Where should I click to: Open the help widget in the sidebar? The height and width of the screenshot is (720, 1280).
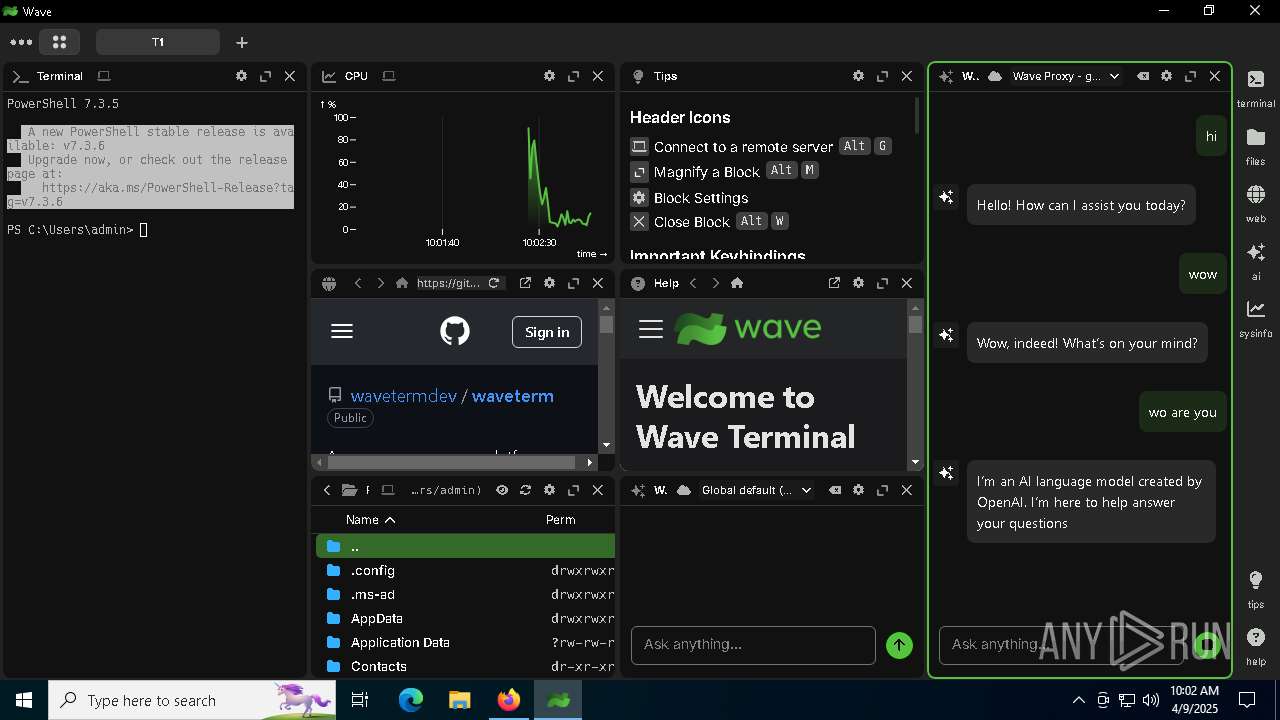point(1255,646)
